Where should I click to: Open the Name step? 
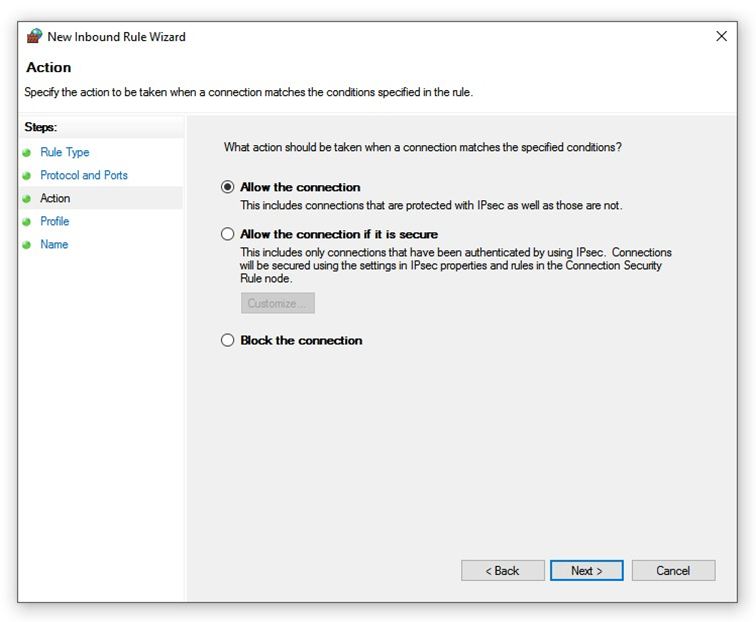coord(54,244)
